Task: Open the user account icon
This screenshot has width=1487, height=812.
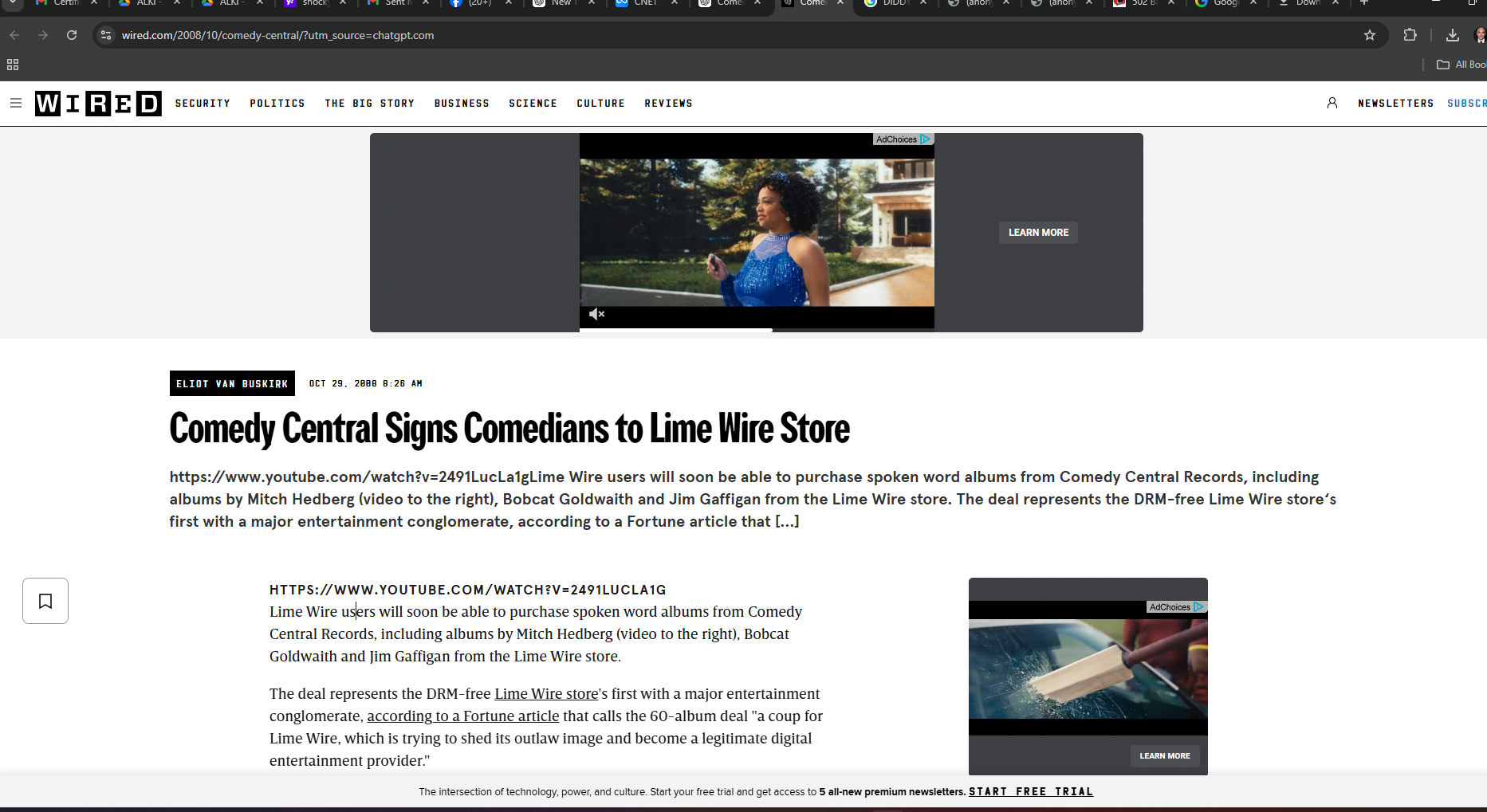Action: click(1332, 103)
